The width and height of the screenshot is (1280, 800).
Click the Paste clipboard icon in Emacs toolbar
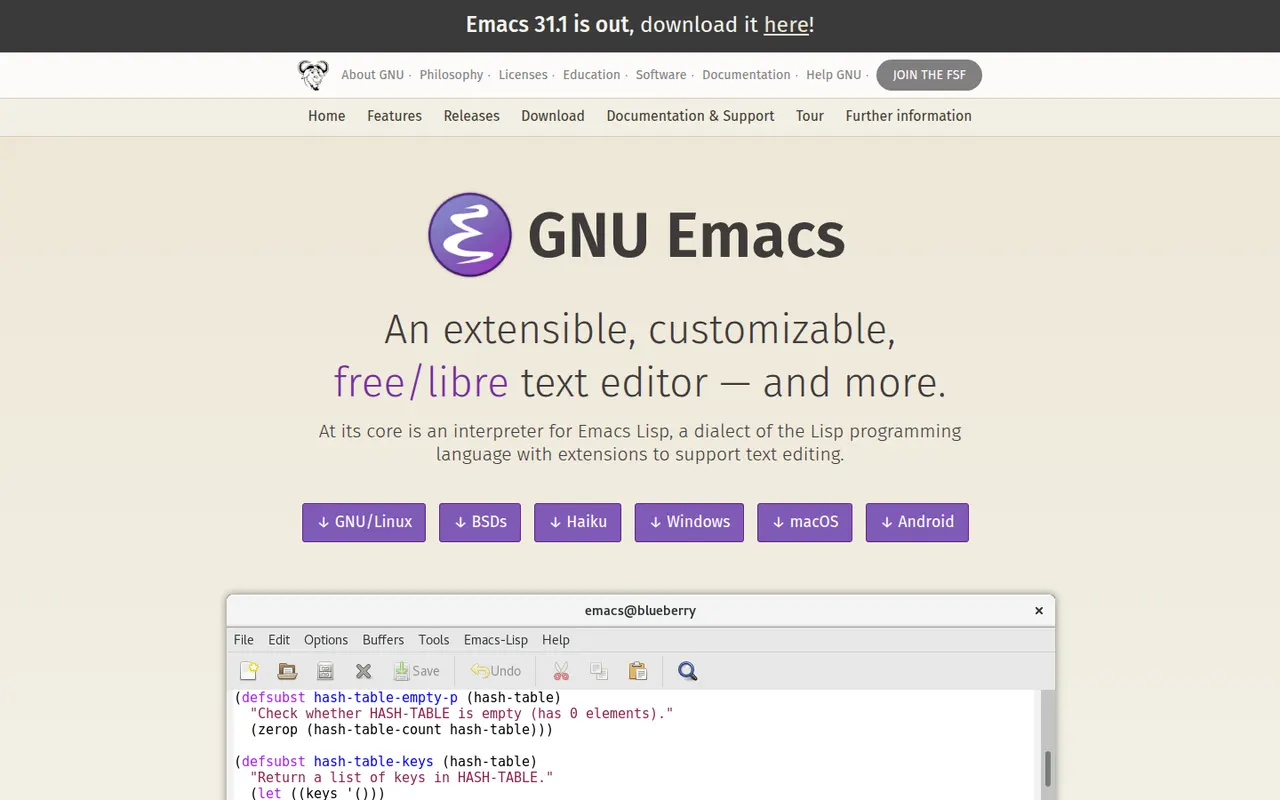point(638,671)
